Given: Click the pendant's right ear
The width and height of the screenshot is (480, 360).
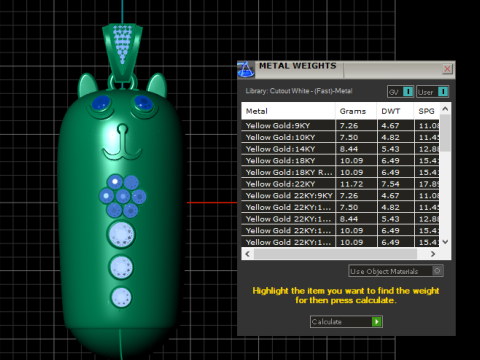Looking at the screenshot, I should pyautogui.click(x=157, y=85).
